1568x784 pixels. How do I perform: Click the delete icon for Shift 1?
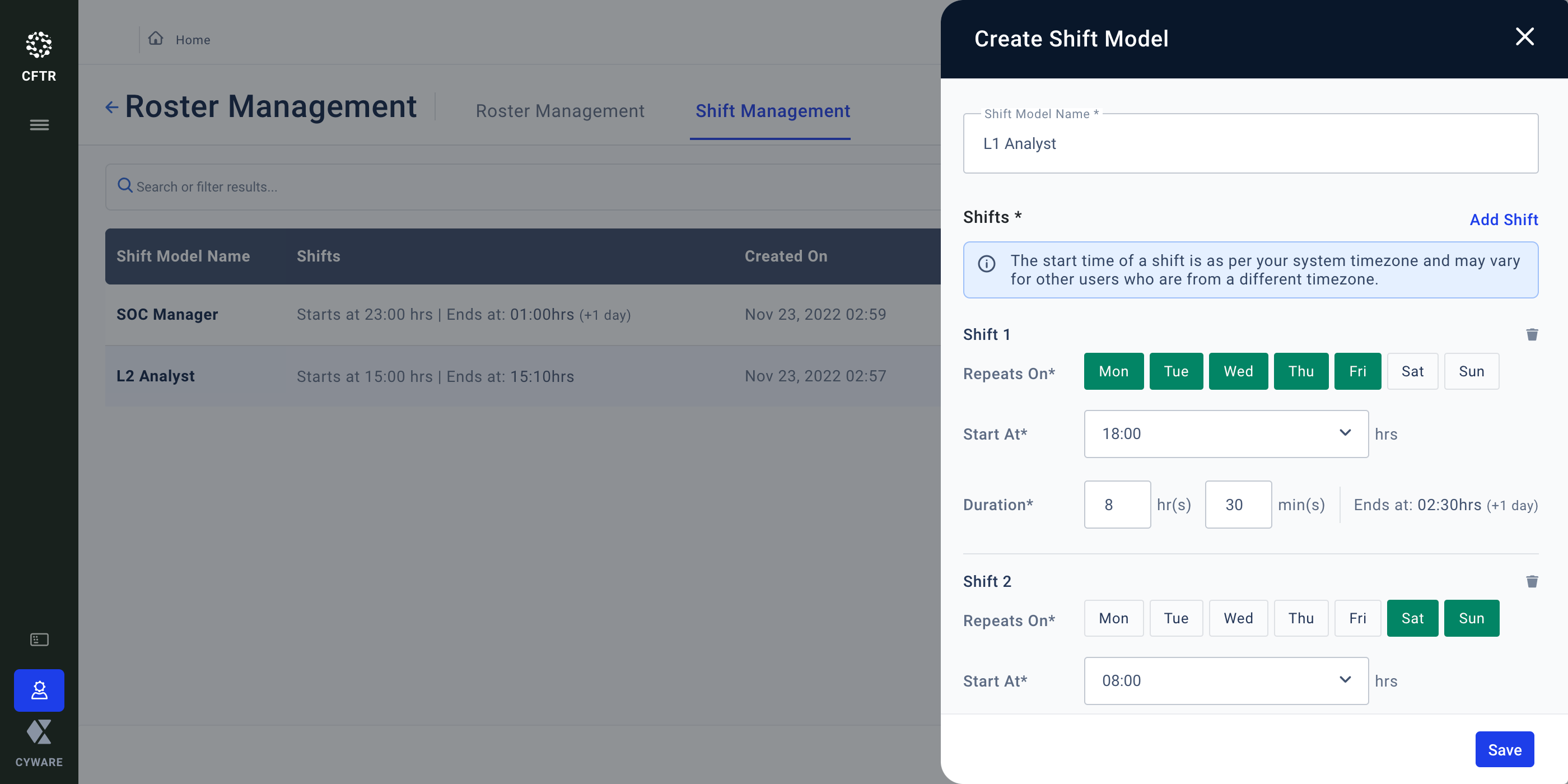point(1532,334)
